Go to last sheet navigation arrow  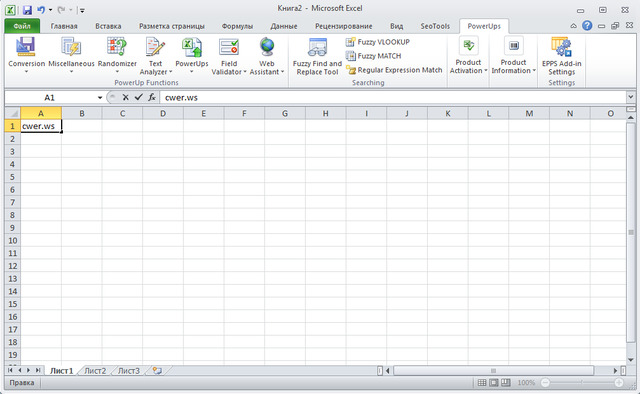pos(38,370)
